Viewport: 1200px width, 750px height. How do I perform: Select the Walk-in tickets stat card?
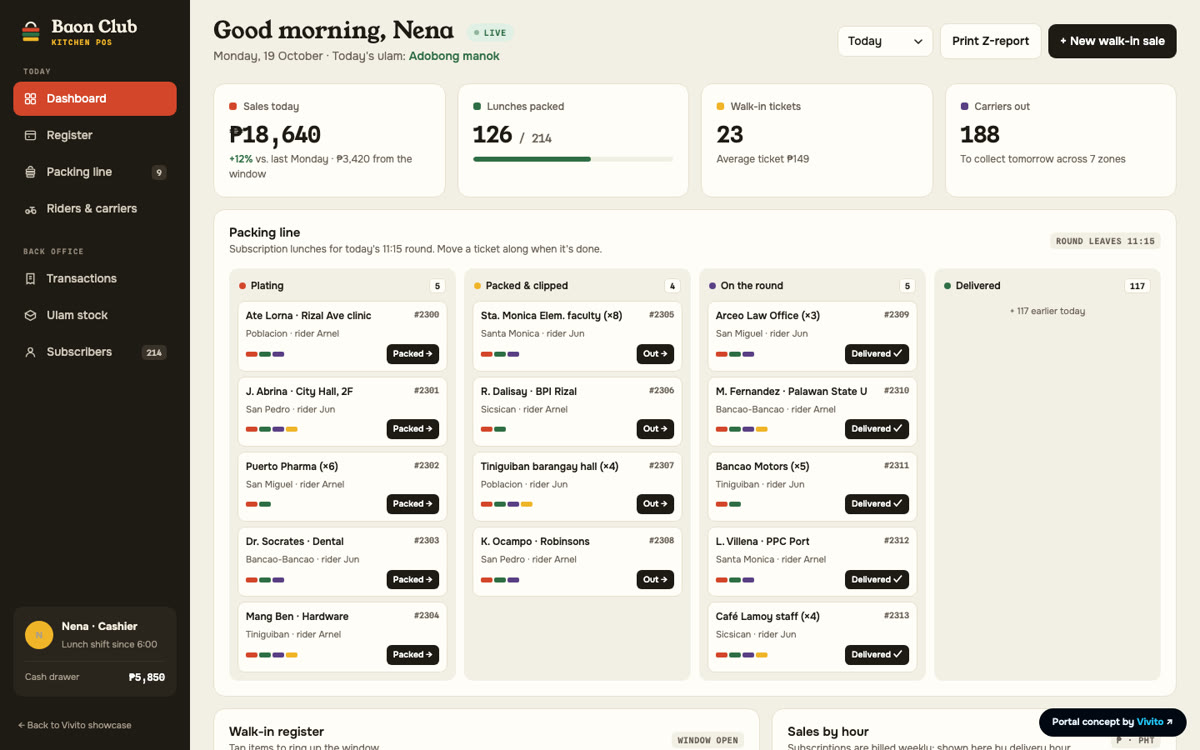[x=817, y=140]
